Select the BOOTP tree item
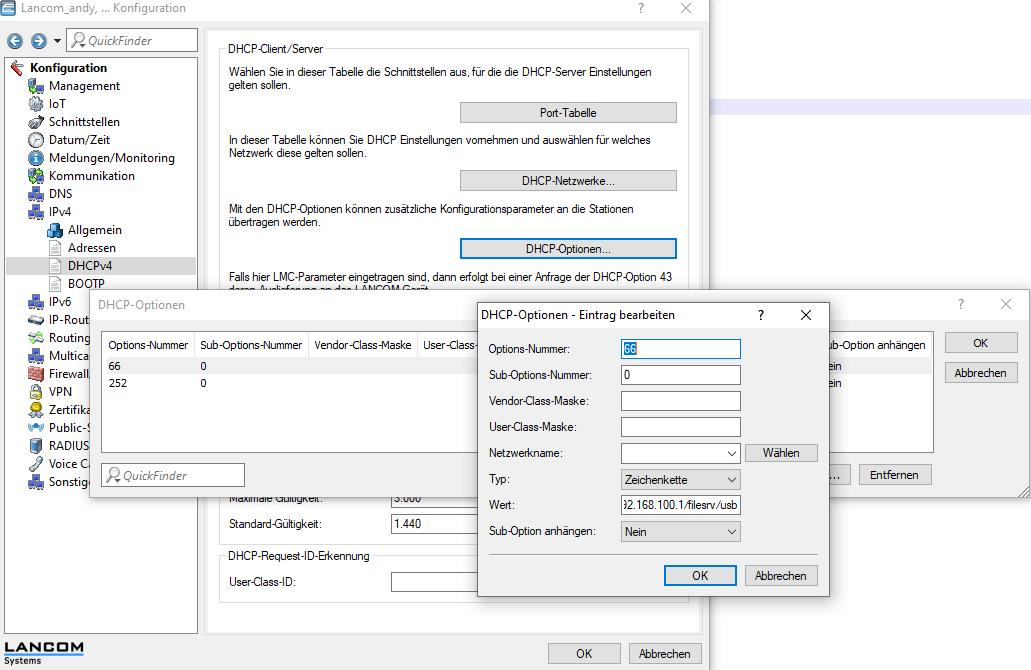Screen dimensions: 1031x670 (x=85, y=283)
